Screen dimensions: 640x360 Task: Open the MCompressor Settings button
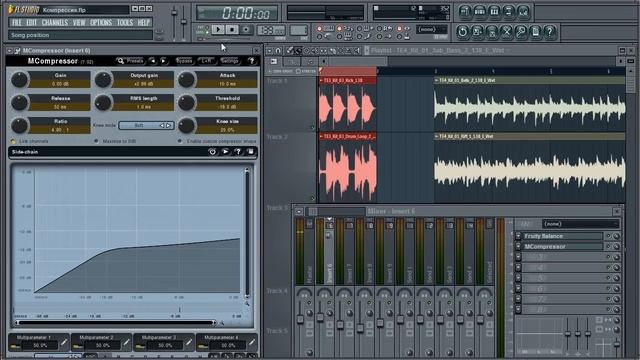229,61
